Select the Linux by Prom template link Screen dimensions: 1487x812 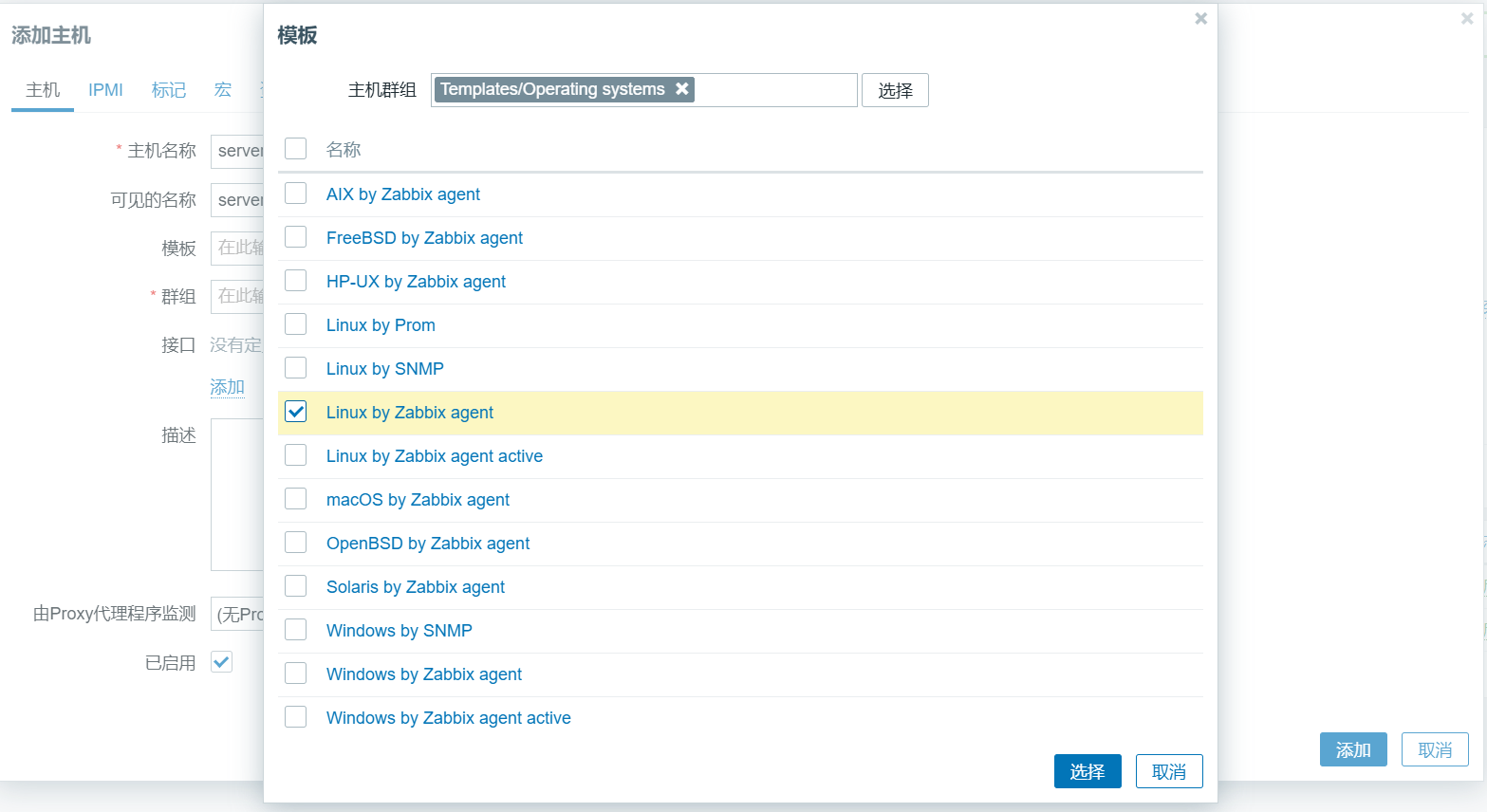pos(381,325)
